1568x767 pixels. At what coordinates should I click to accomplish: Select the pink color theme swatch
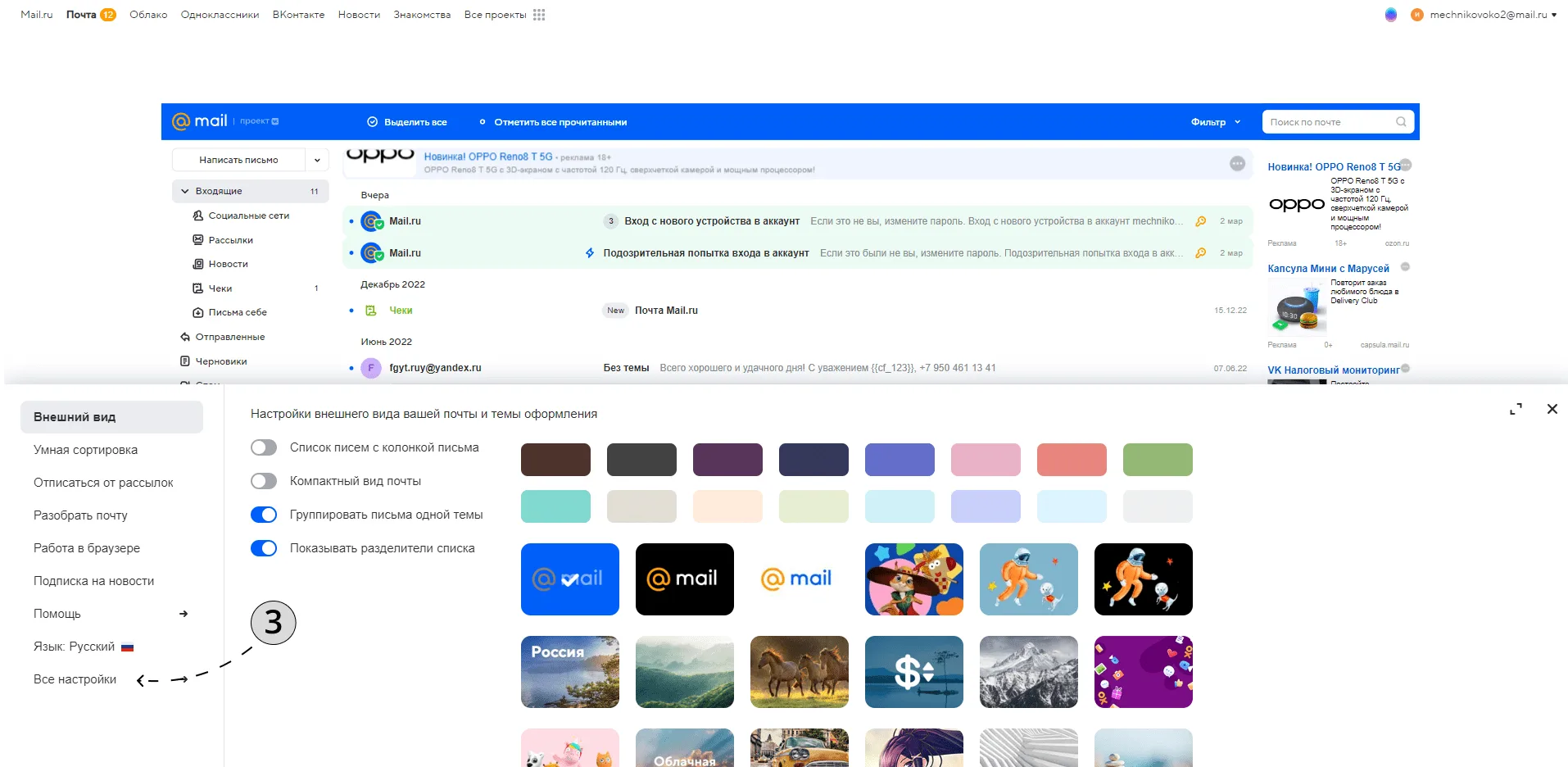[x=986, y=460]
